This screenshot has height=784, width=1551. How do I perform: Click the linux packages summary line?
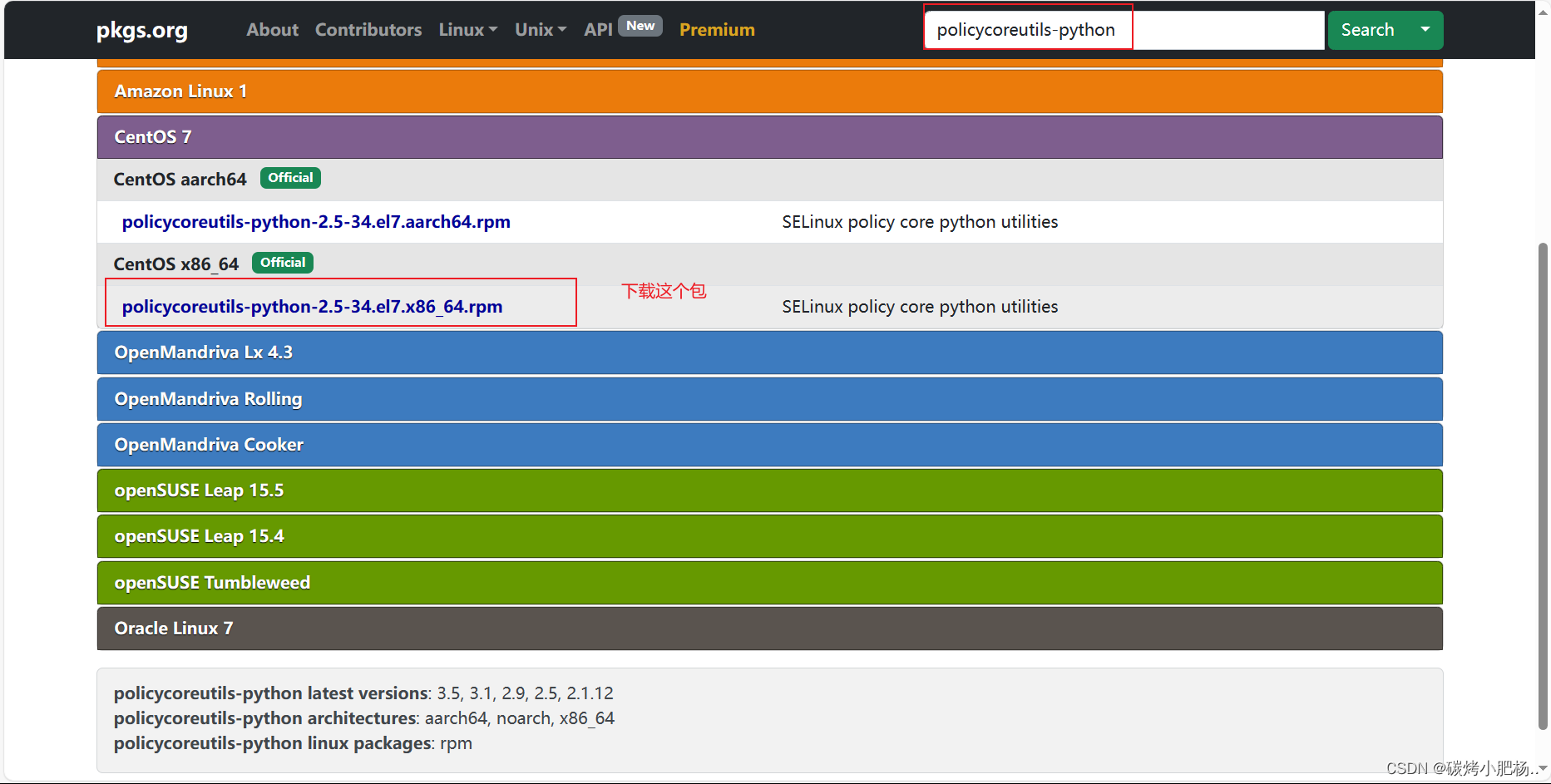coord(293,743)
